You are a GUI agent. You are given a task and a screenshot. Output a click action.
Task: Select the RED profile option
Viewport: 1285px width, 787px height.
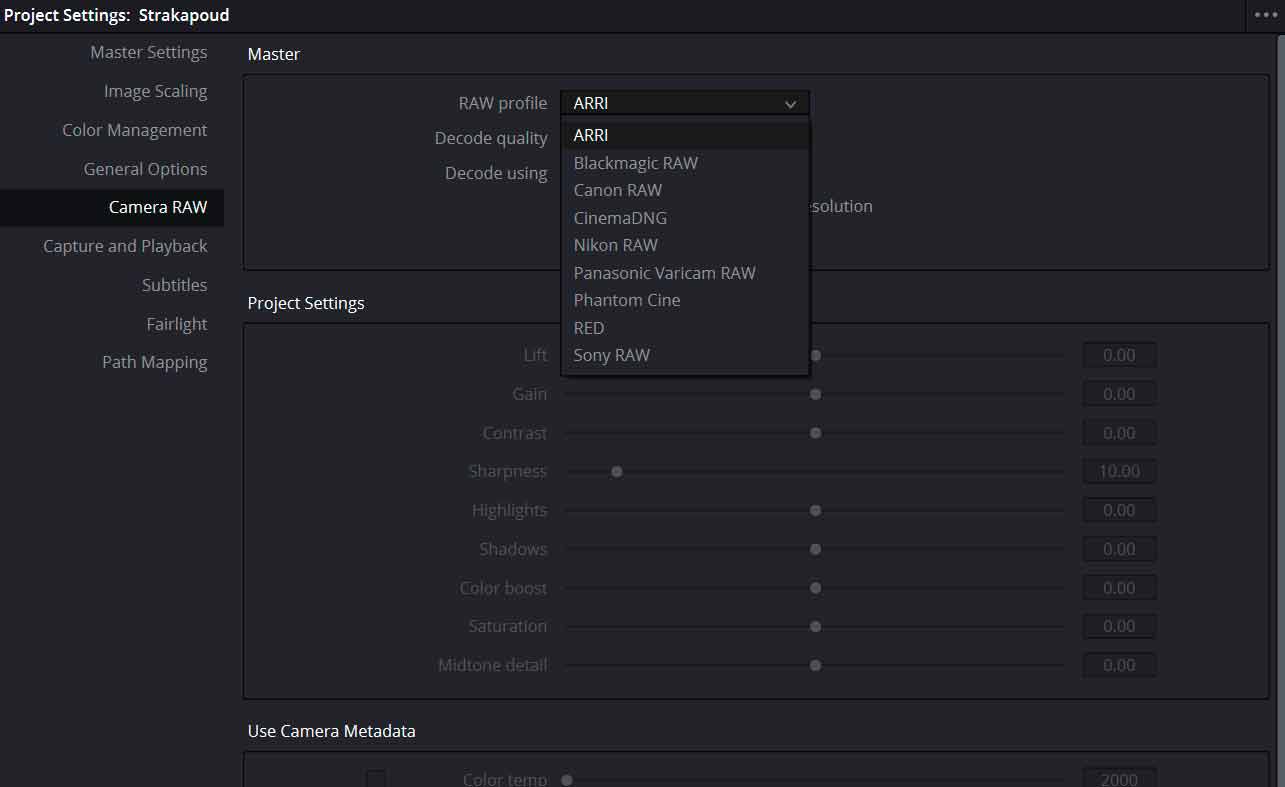[x=589, y=328]
